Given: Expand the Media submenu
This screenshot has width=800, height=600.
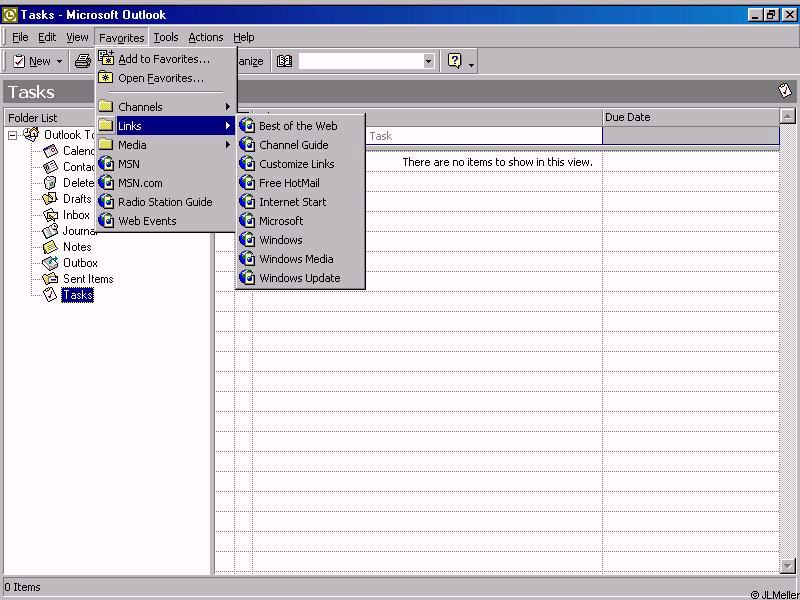Looking at the screenshot, I should (x=166, y=145).
